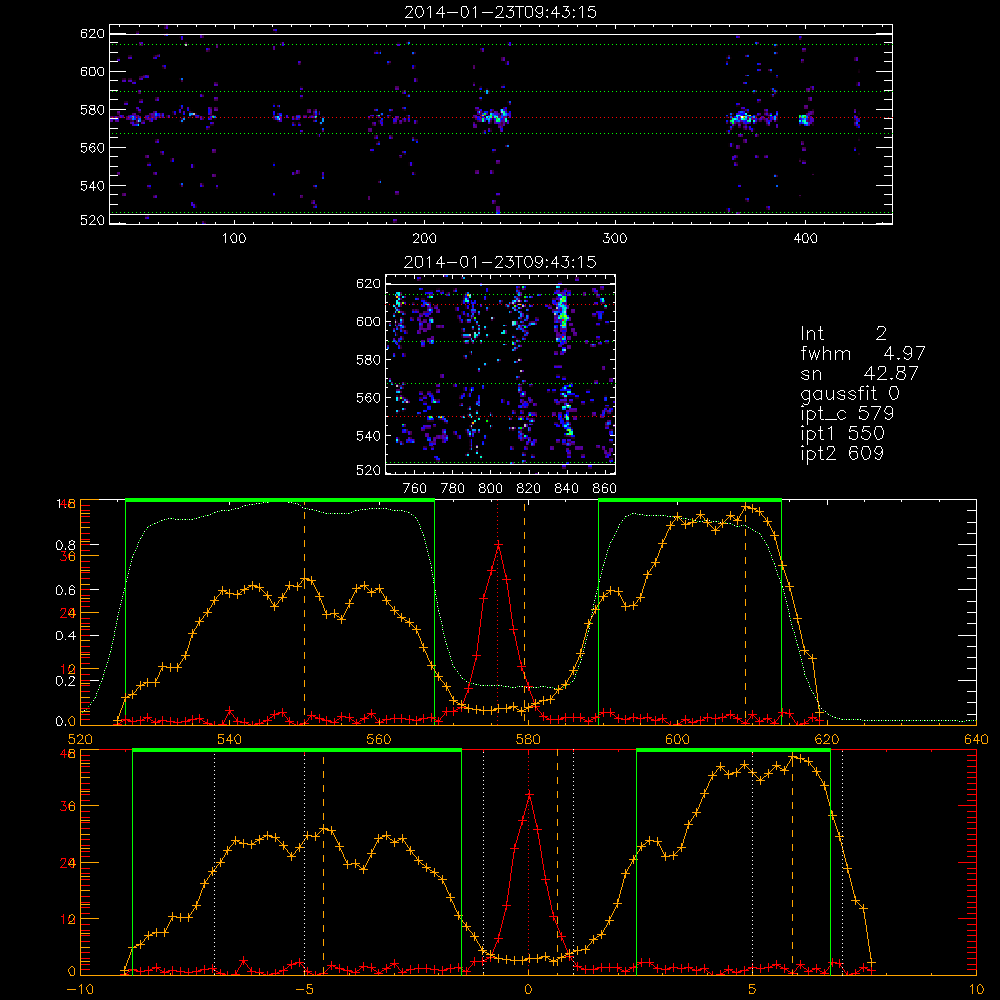Select the 'fwhm 4.97' readout
Screen dimensions: 1000x1000
point(862,353)
